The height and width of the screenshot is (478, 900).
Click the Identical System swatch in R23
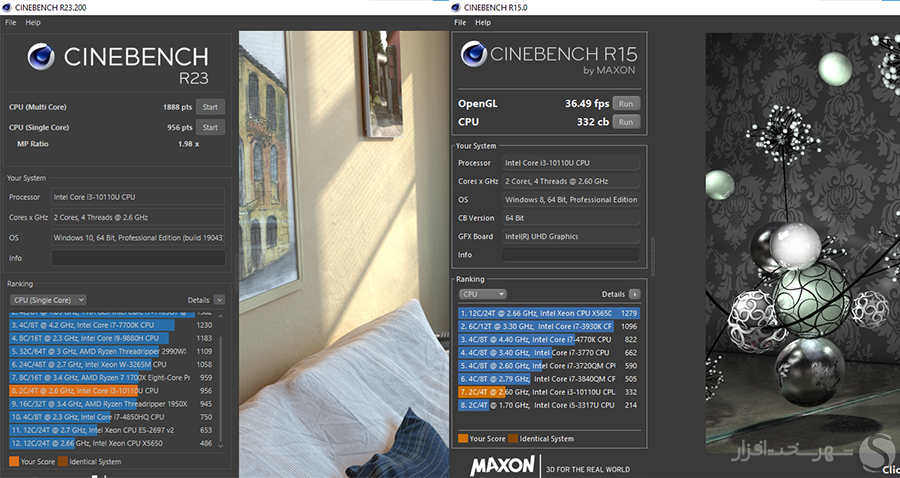pos(63,461)
